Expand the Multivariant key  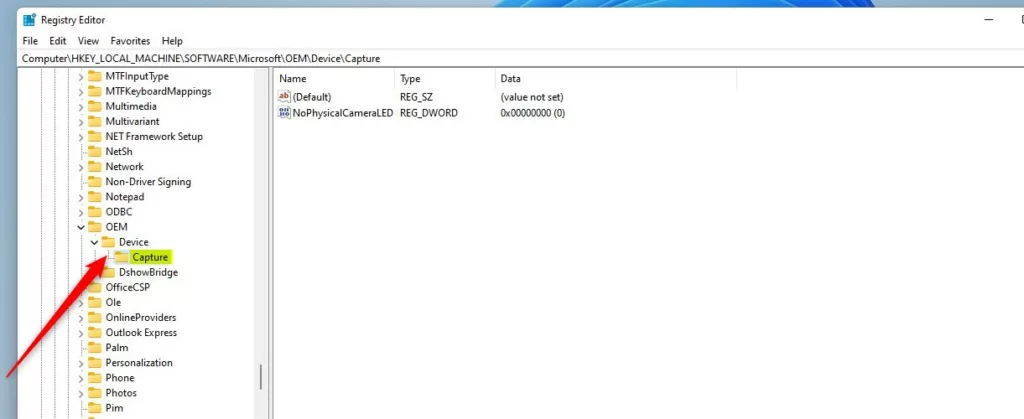(81, 122)
